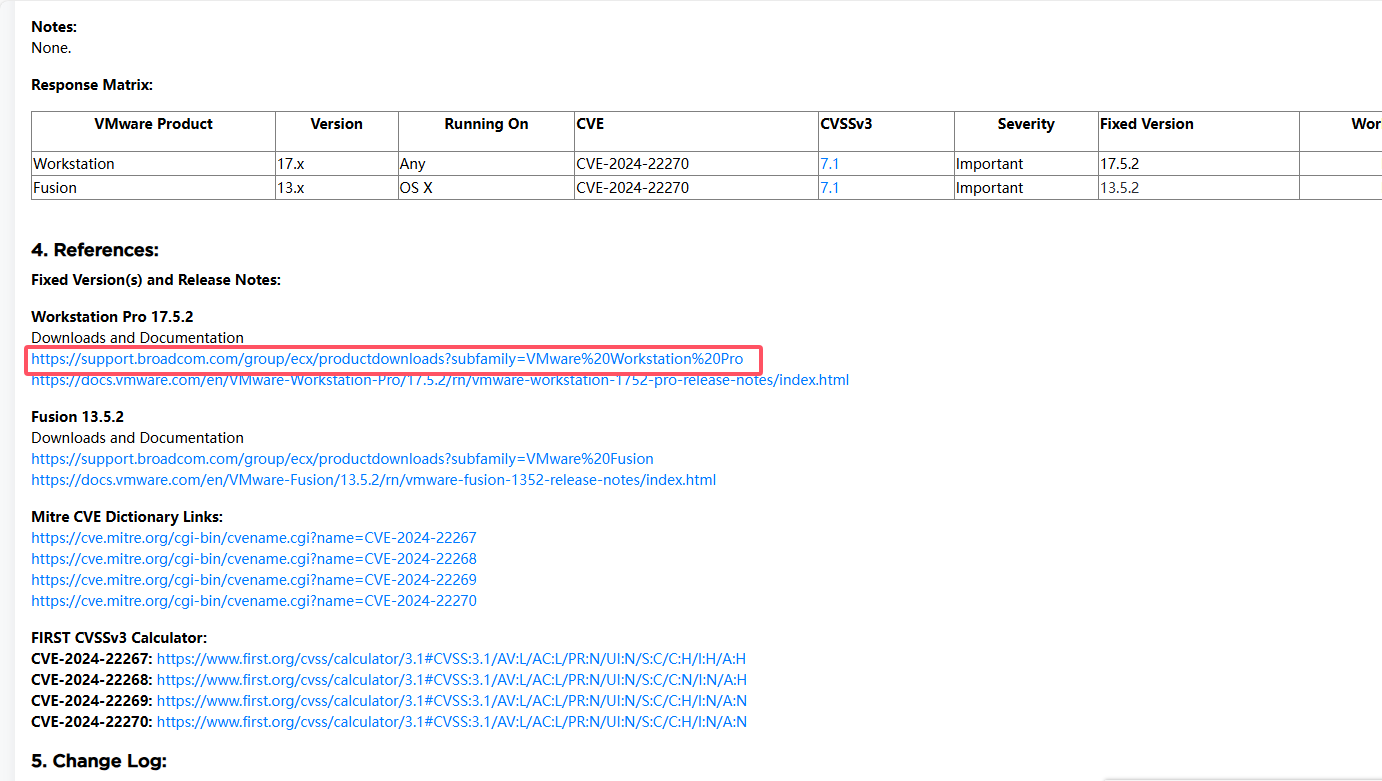Screen dimensions: 1382x781
Task: Click 'Downloads and Documentation' under Fusion 13.5.2
Action: pyautogui.click(x=137, y=438)
